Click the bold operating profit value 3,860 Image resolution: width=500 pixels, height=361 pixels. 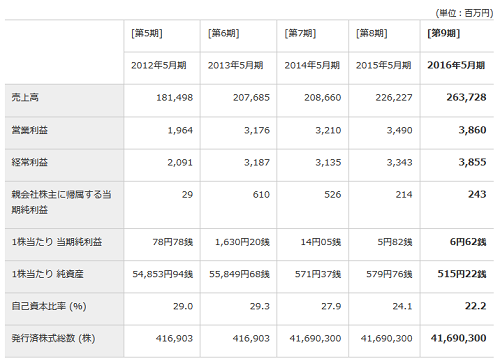pyautogui.click(x=472, y=130)
